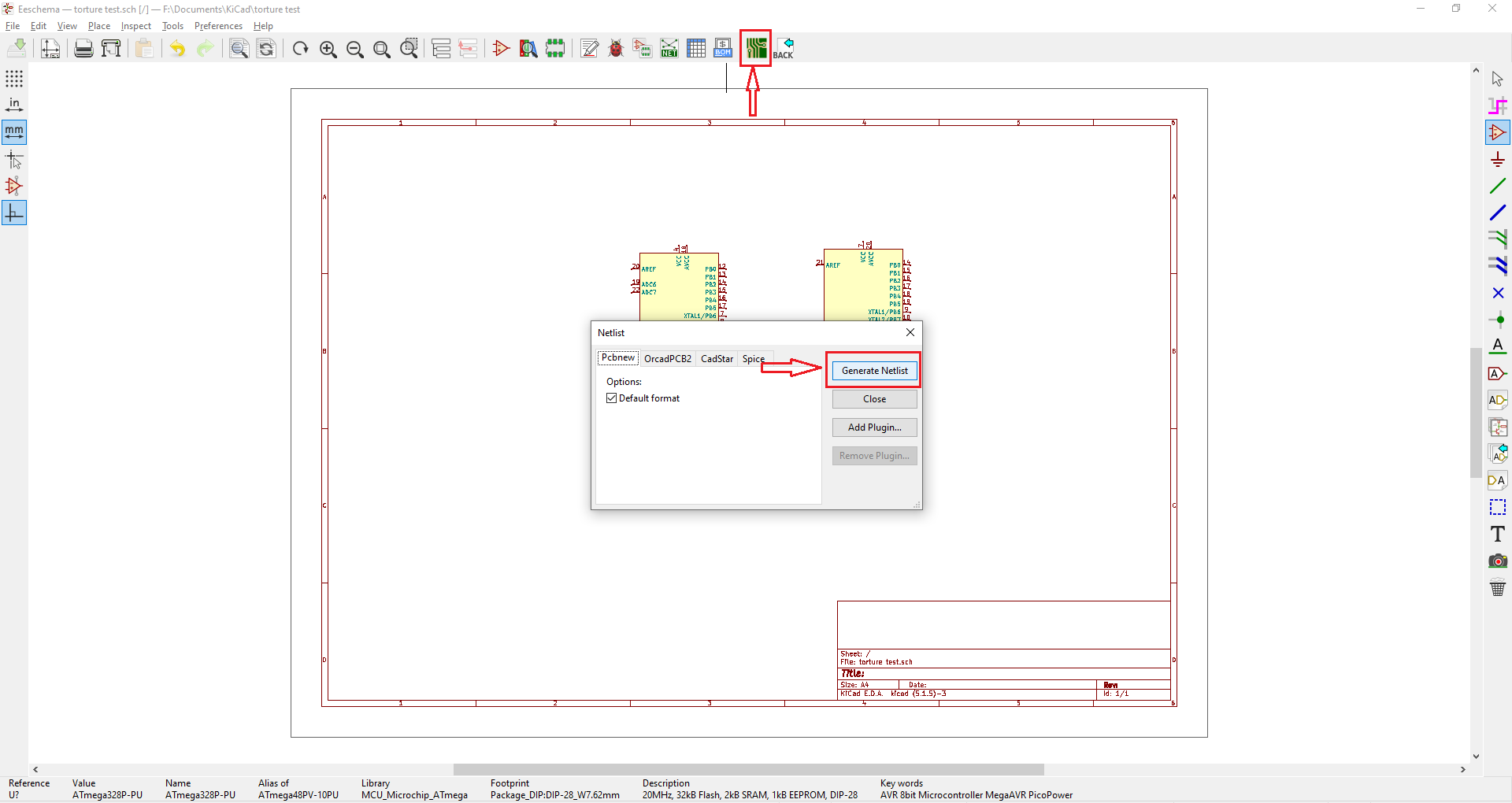This screenshot has width=1512, height=803.
Task: Select the Place wire tool
Action: click(x=1498, y=187)
